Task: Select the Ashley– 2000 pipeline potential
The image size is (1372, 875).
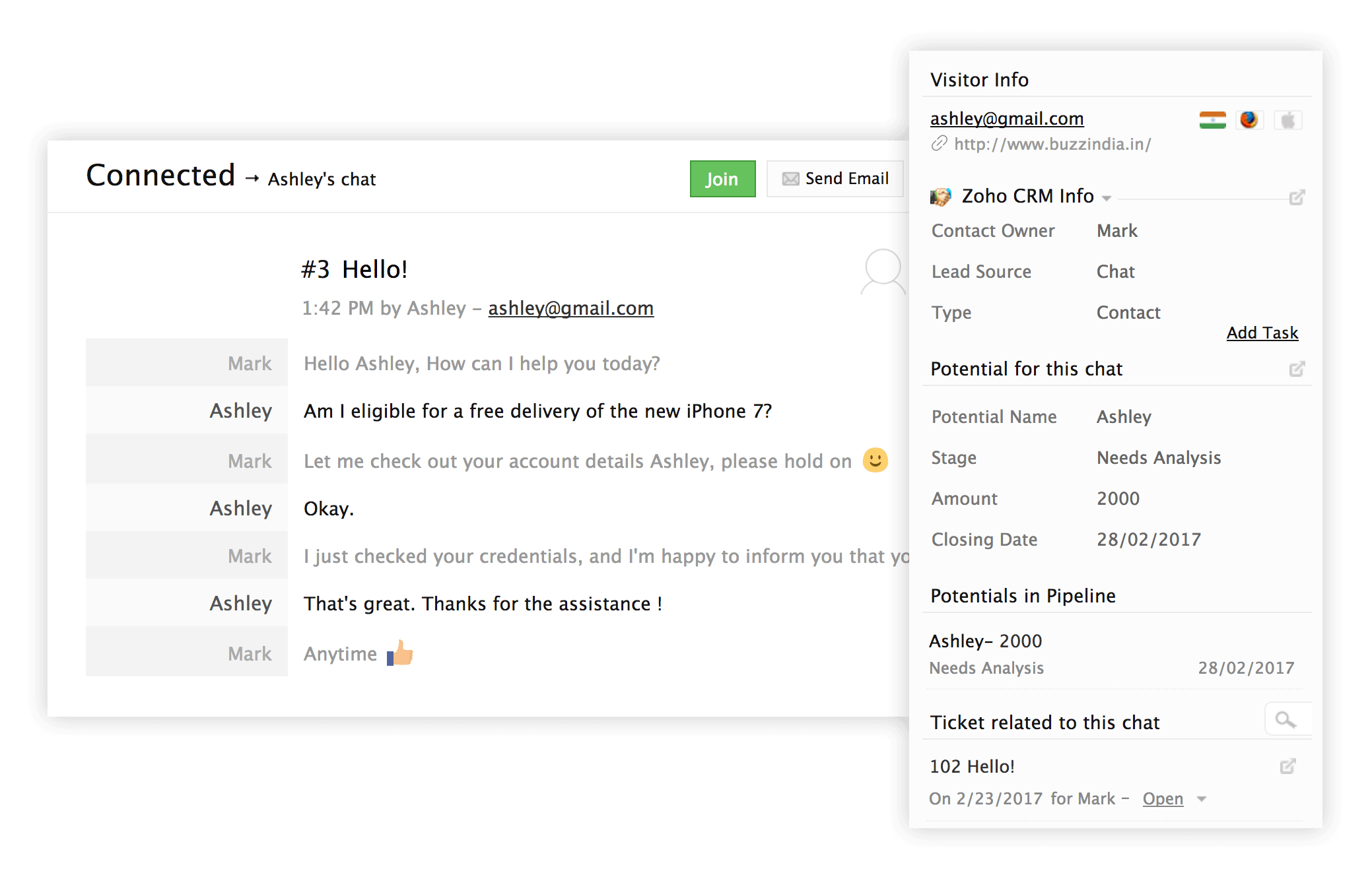Action: (x=985, y=641)
